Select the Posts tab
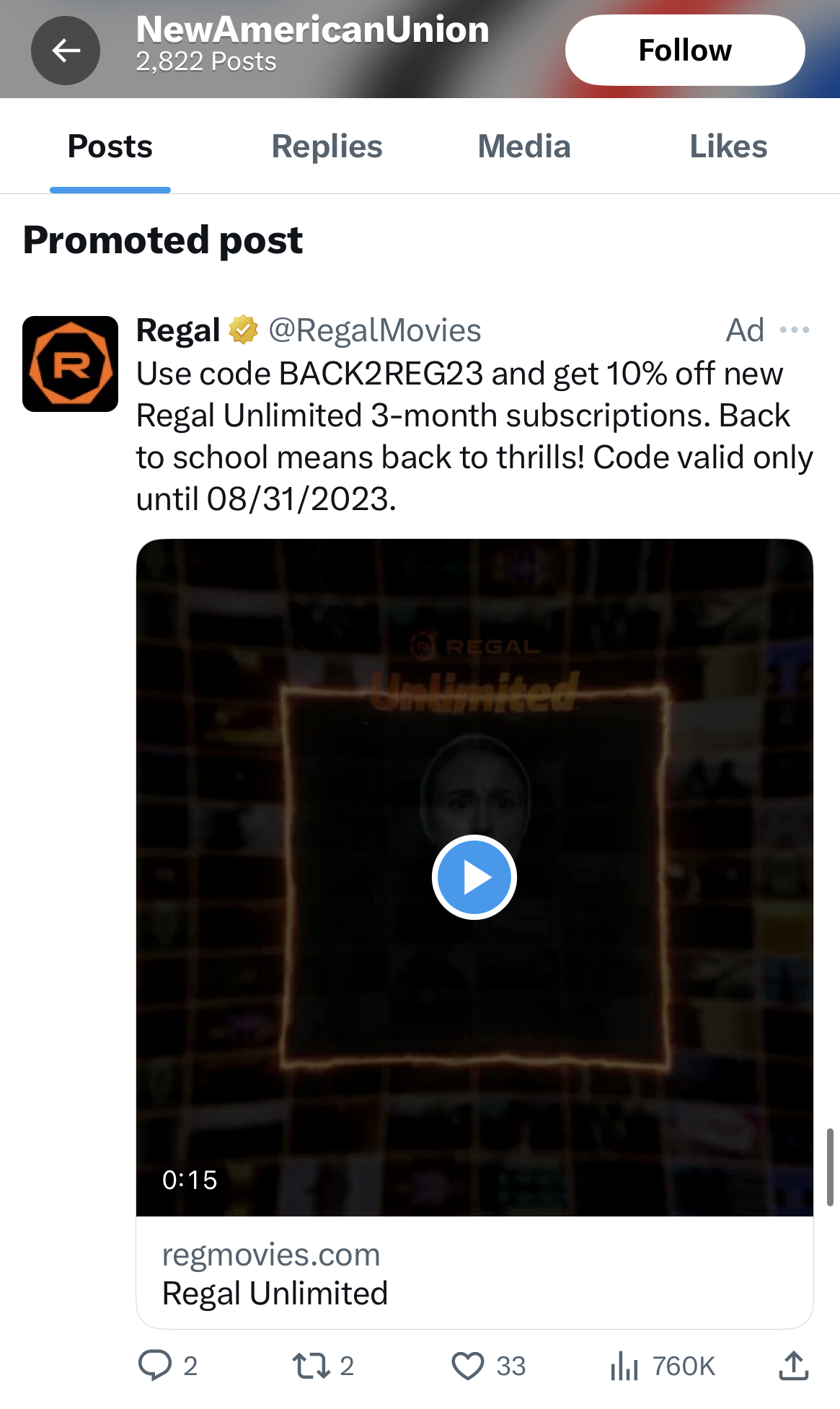The width and height of the screenshot is (840, 1409). [110, 146]
